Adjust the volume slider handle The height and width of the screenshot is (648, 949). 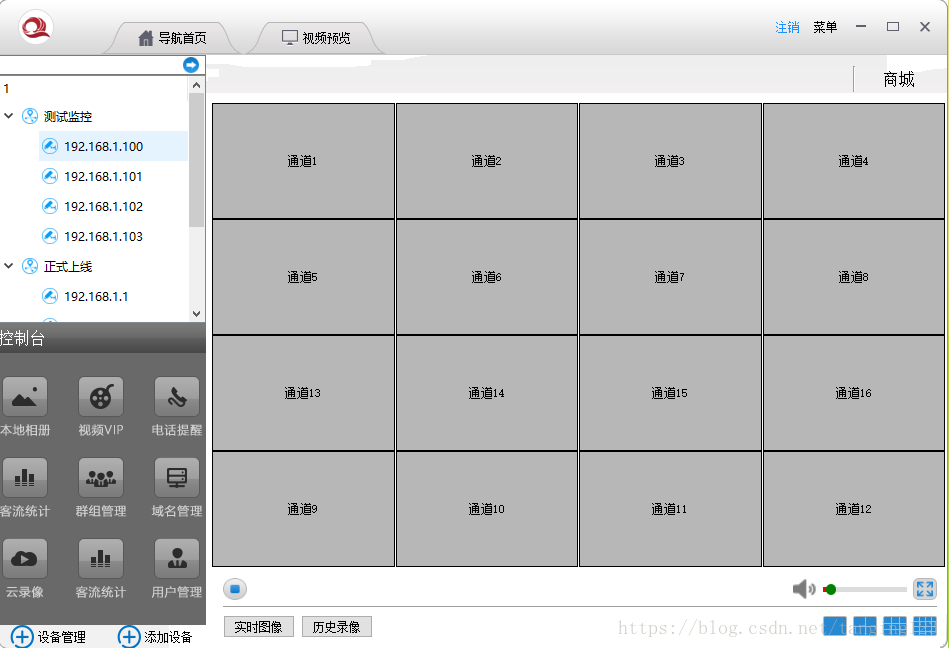click(831, 589)
